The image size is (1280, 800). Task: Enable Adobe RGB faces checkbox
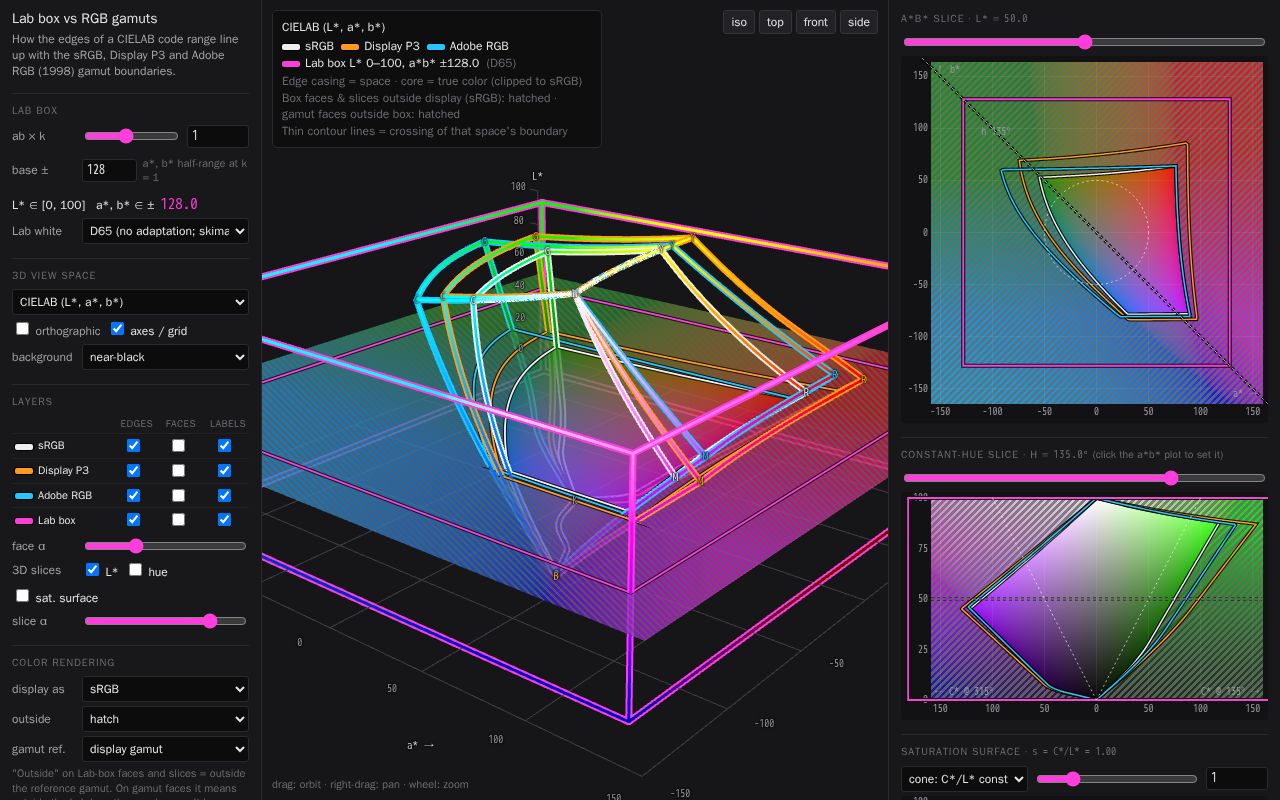click(x=178, y=495)
